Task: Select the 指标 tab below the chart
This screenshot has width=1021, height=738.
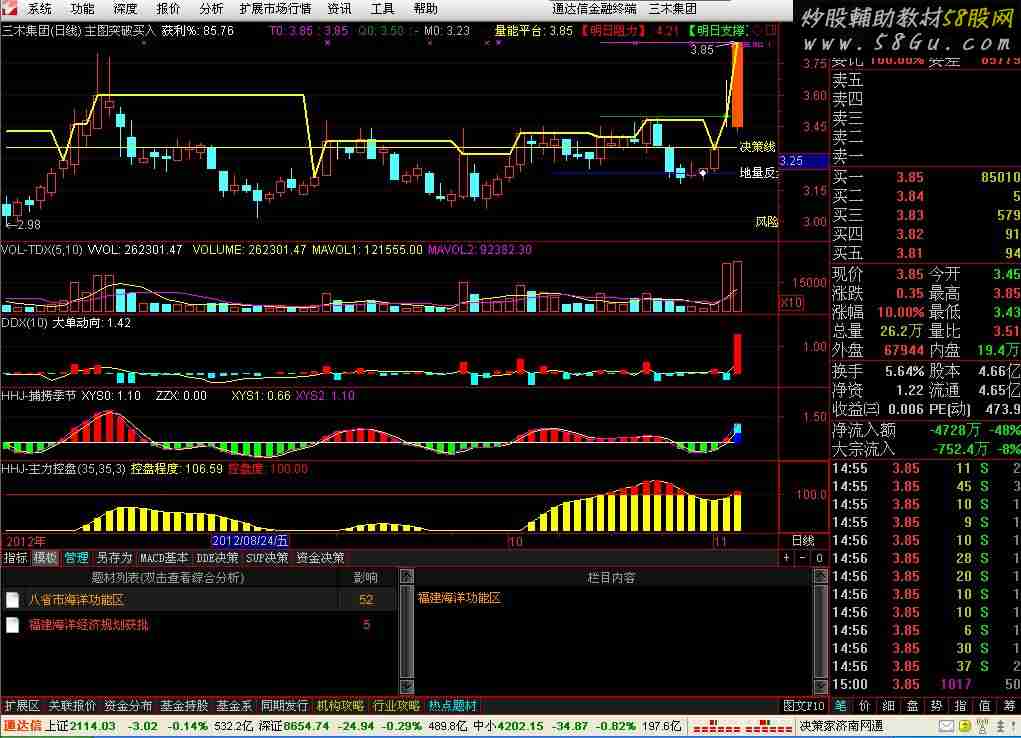Action: [15, 558]
